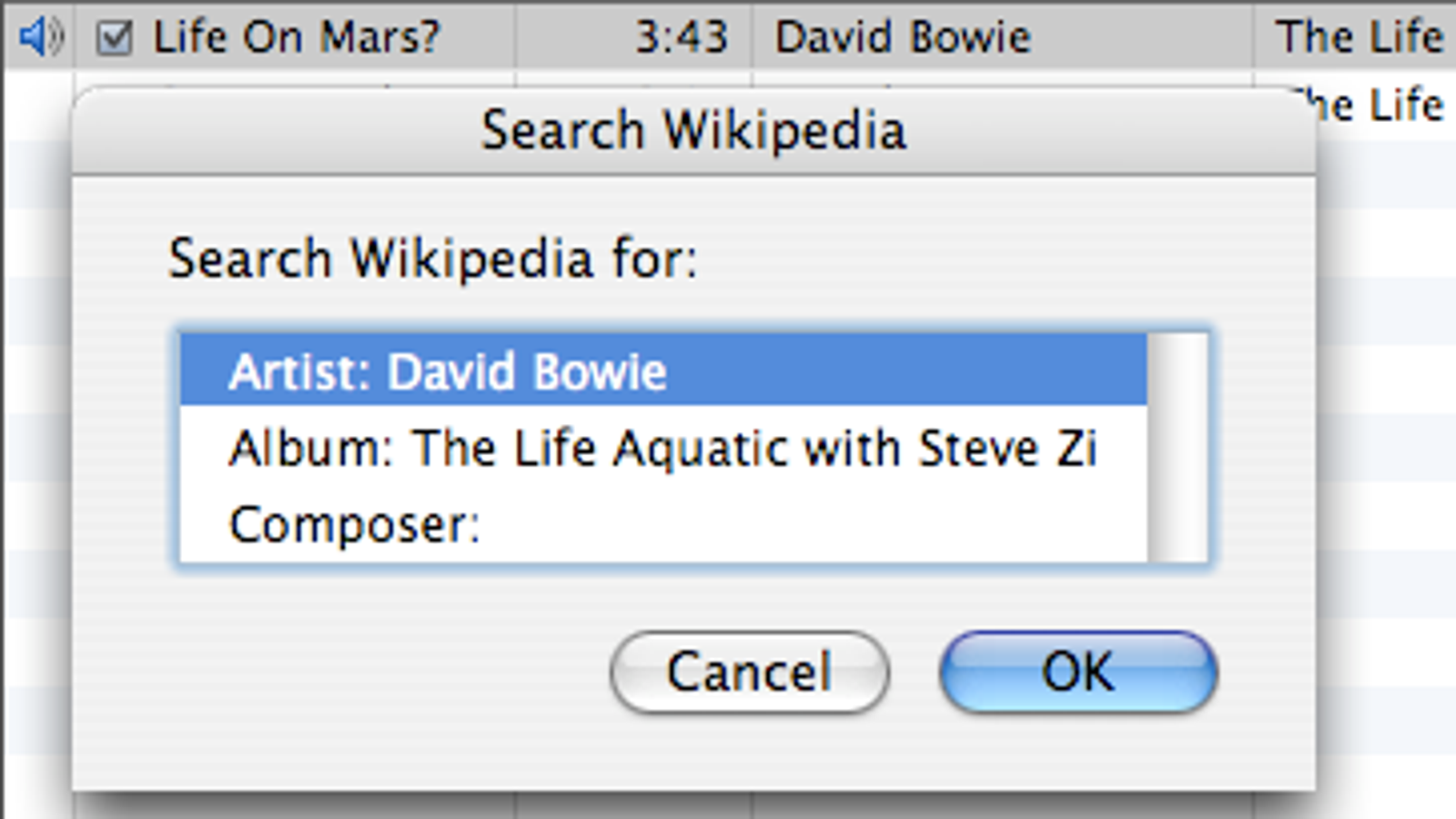Click empty dialog area left of Cancel button
Viewport: 1456px width, 819px height.
pos(346,672)
